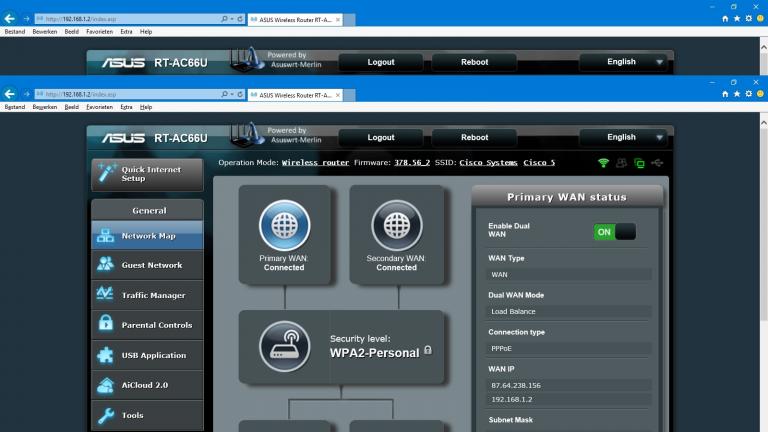Click the router security level icon
The width and height of the screenshot is (768, 432).
[284, 346]
